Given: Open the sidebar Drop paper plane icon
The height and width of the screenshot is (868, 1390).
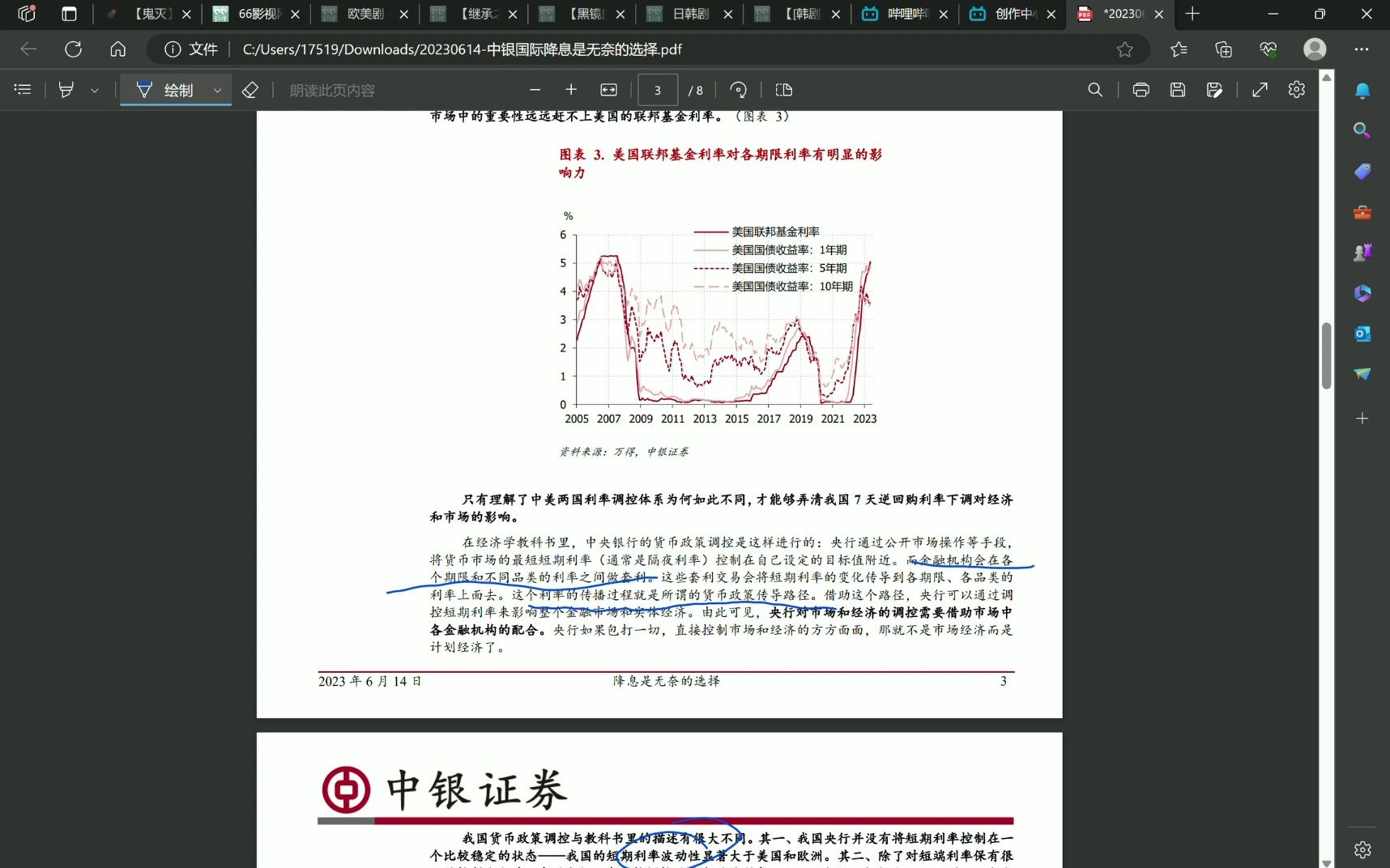Looking at the screenshot, I should (x=1362, y=374).
